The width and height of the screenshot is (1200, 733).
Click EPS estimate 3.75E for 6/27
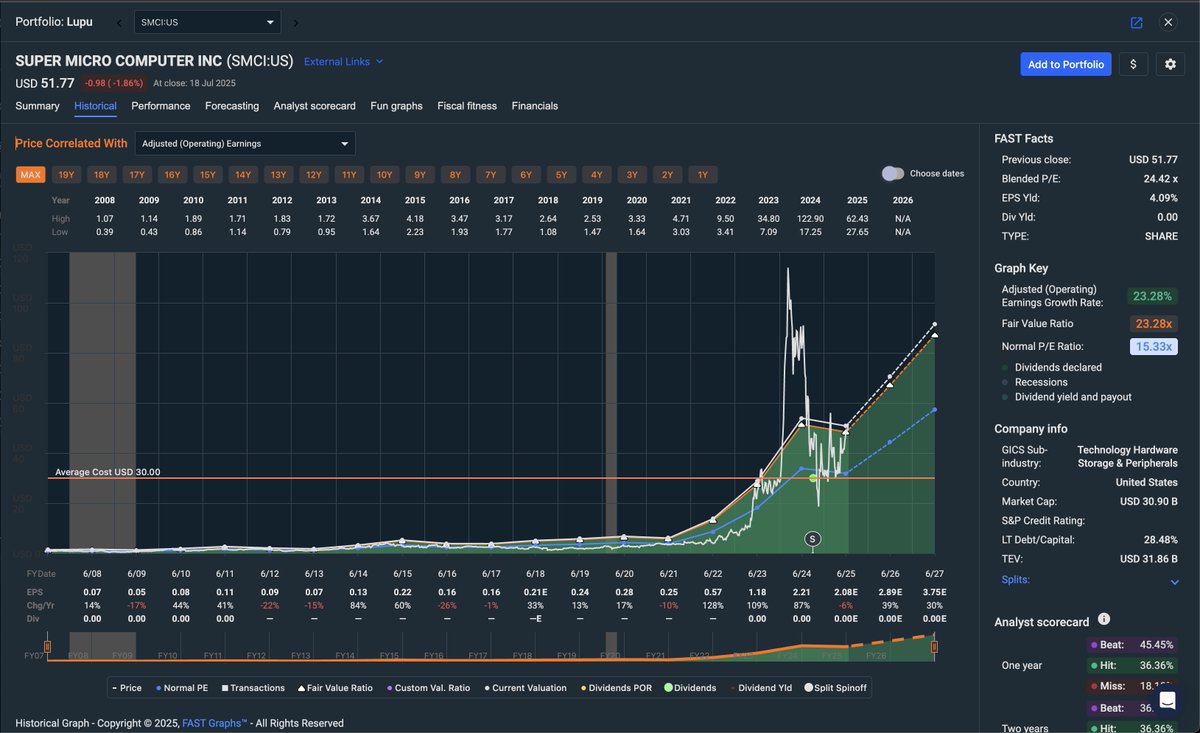tap(933, 591)
